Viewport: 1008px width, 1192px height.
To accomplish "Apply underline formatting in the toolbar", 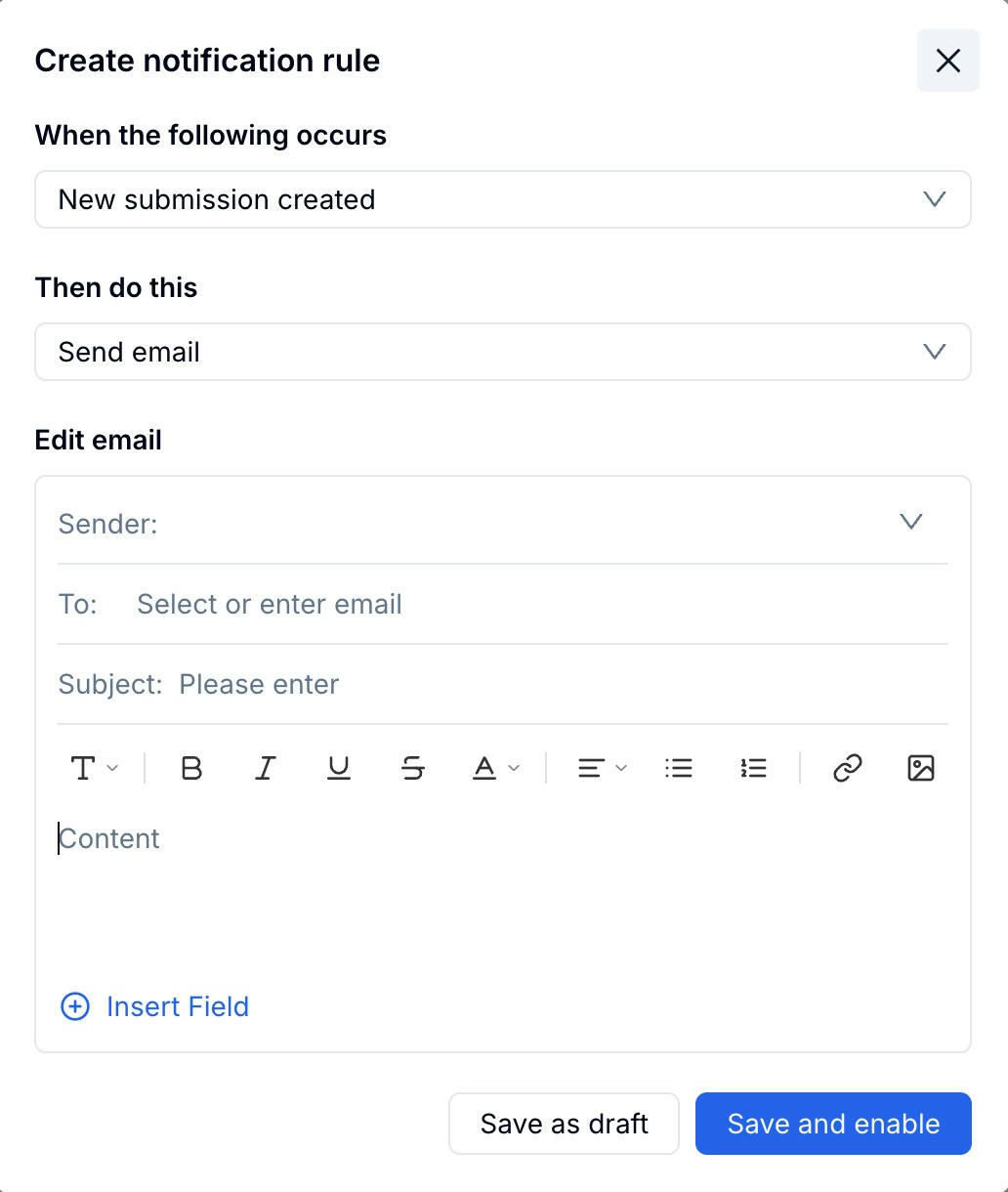I will (x=338, y=768).
